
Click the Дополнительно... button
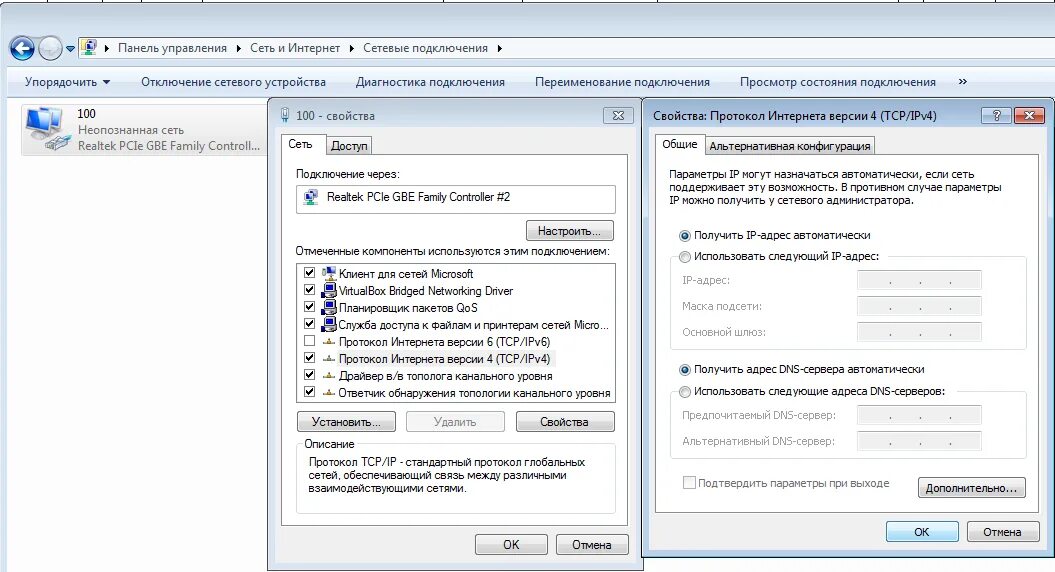coord(972,488)
